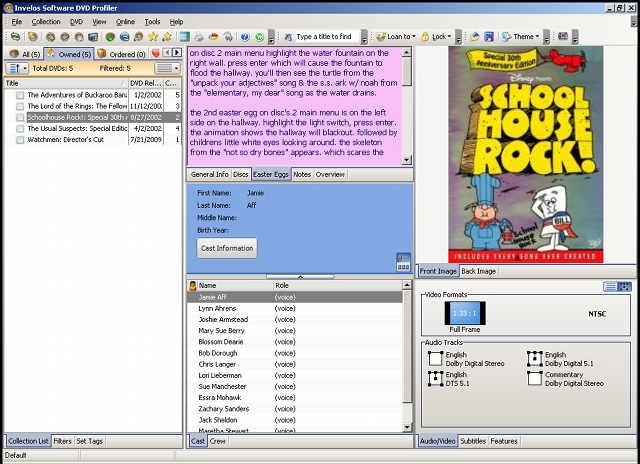The height and width of the screenshot is (464, 640).
Task: Open toolbar options chevron after search box
Action: coord(364,37)
